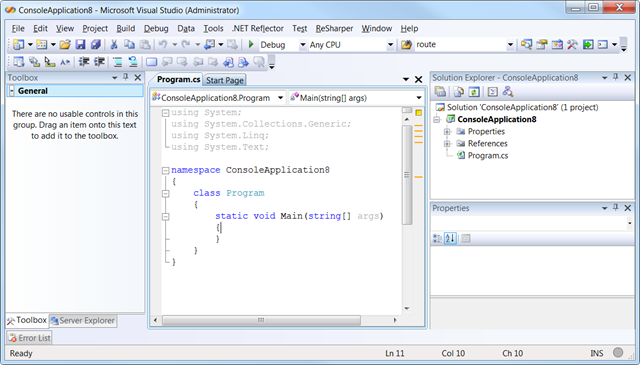Expand the Properties node in Solution Explorer

point(447,131)
